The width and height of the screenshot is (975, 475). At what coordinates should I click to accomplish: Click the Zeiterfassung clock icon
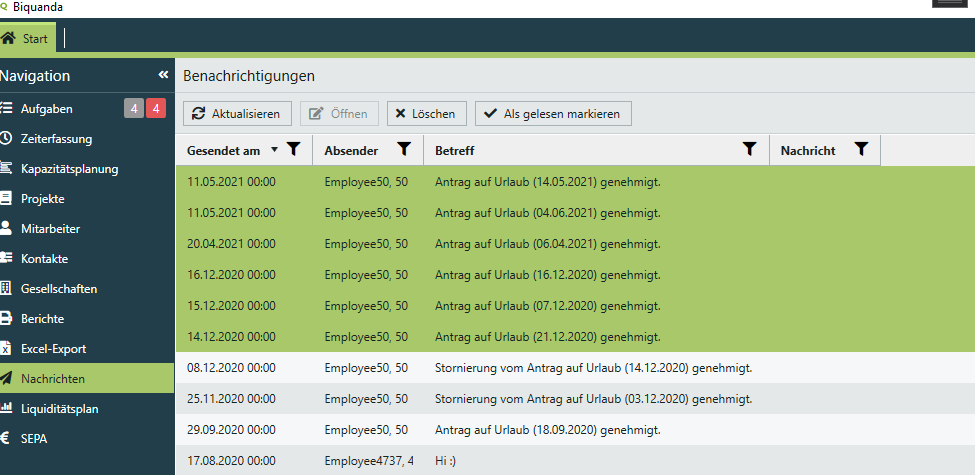7,139
